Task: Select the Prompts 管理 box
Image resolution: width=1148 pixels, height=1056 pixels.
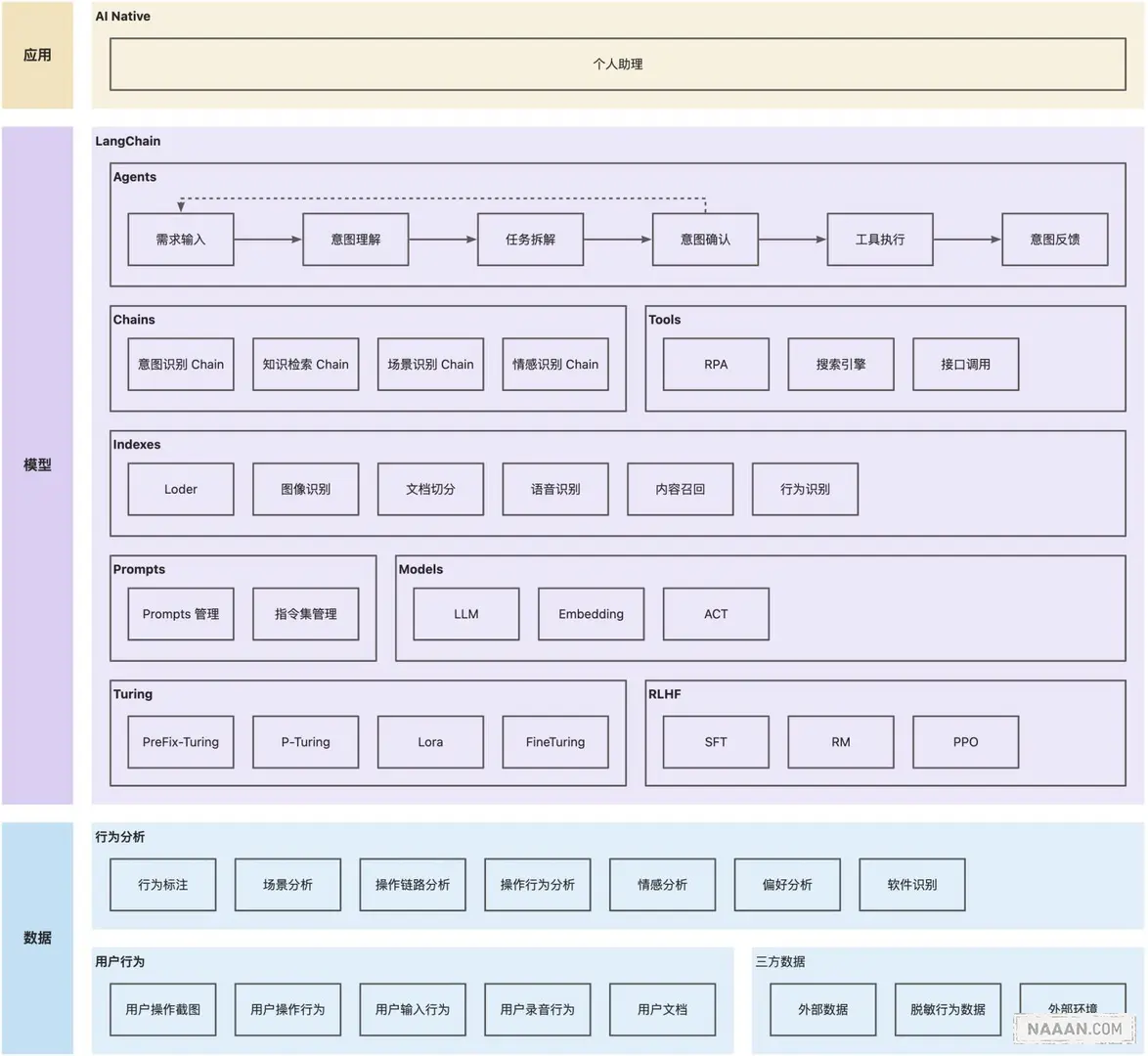Action: click(181, 614)
